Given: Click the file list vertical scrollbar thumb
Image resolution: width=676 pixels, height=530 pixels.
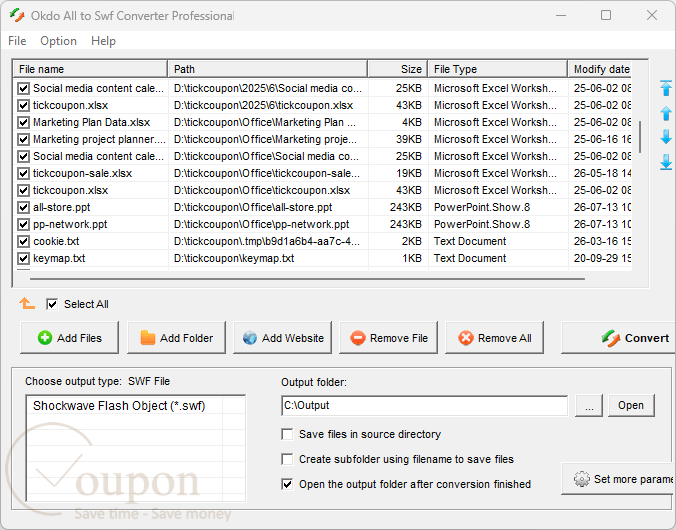Looking at the screenshot, I should tap(640, 137).
